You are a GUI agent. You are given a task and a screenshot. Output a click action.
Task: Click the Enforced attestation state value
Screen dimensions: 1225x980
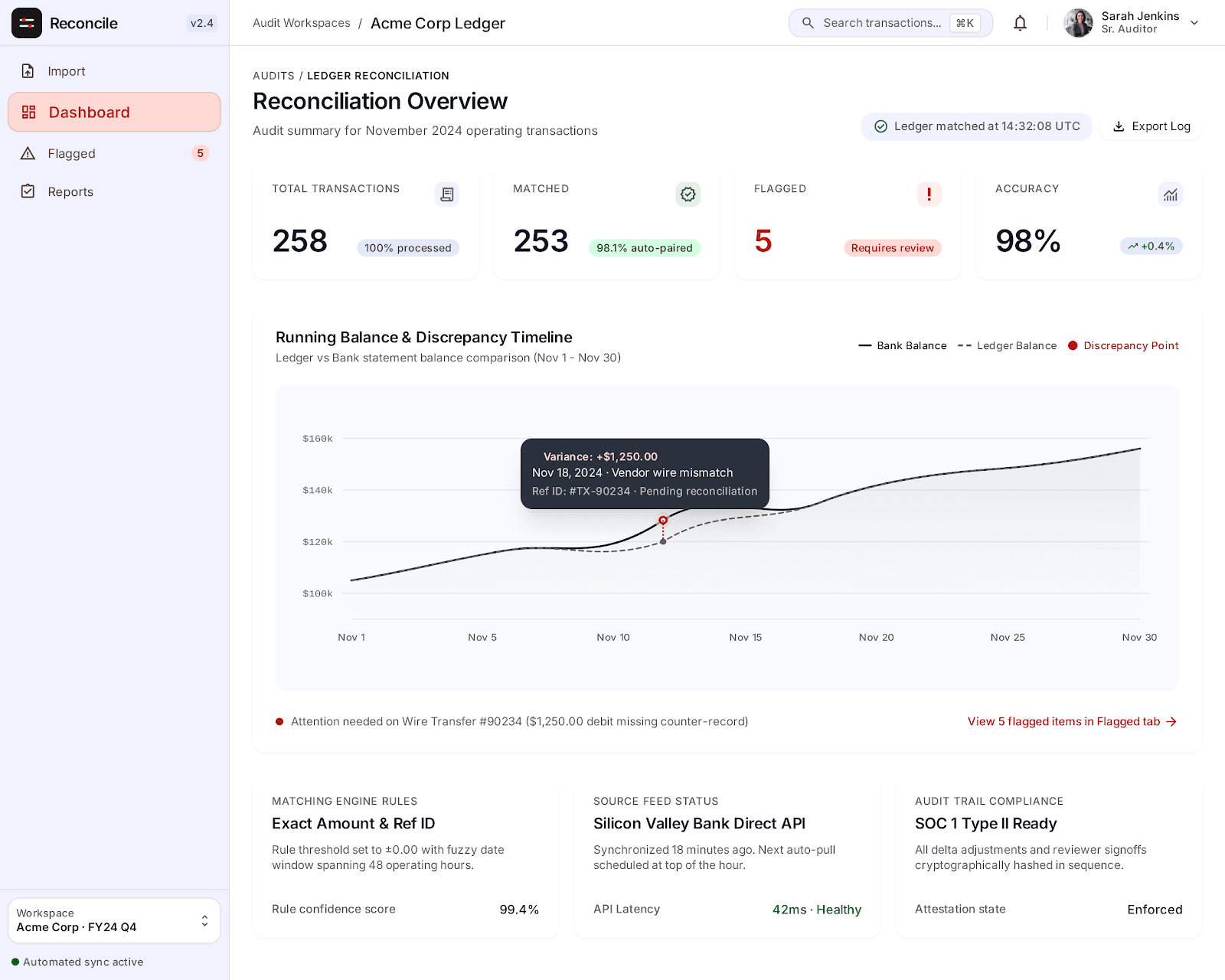[1155, 909]
